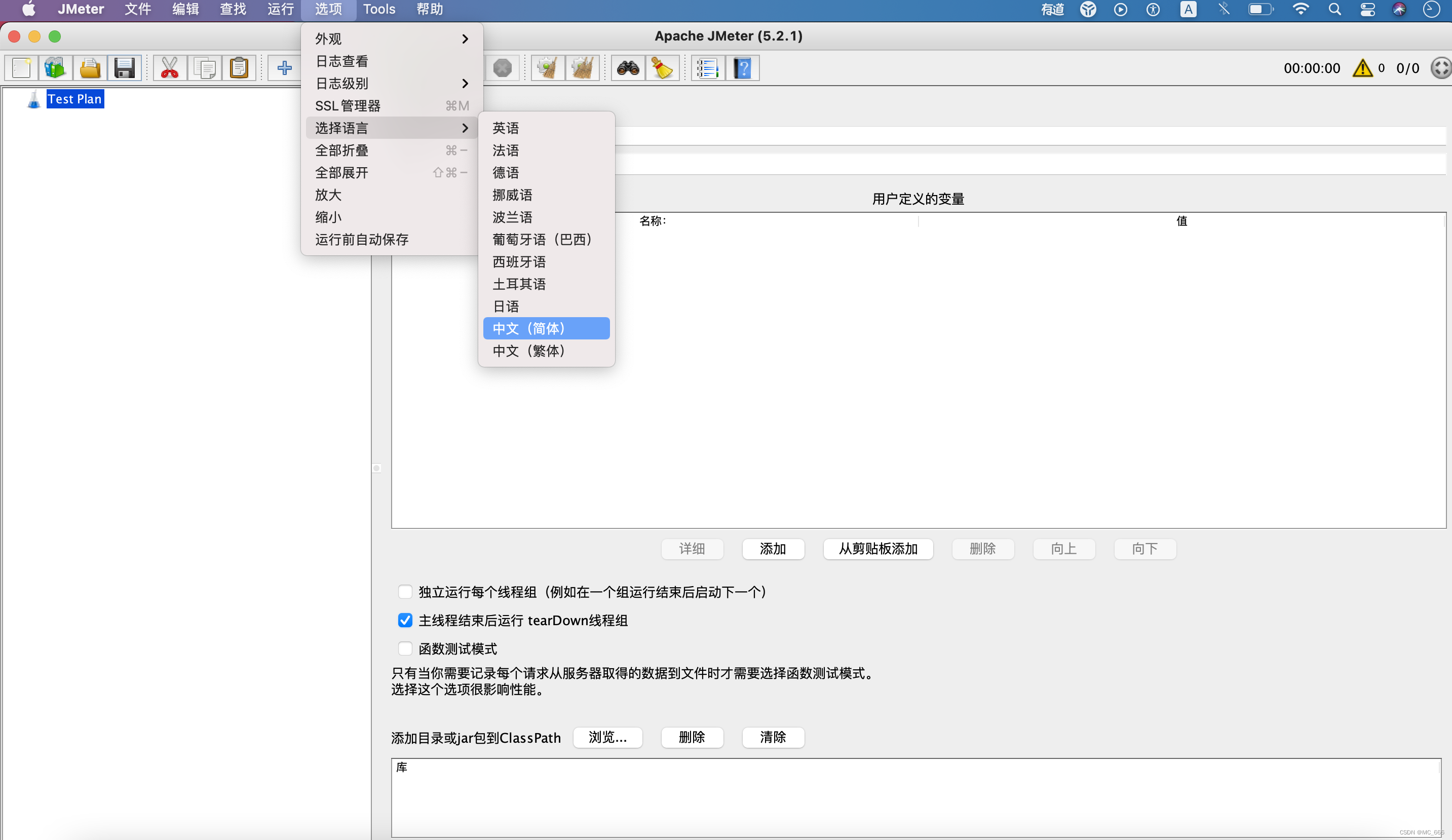The height and width of the screenshot is (840, 1452).
Task: Click the Reset Search broom icon
Action: 662,68
